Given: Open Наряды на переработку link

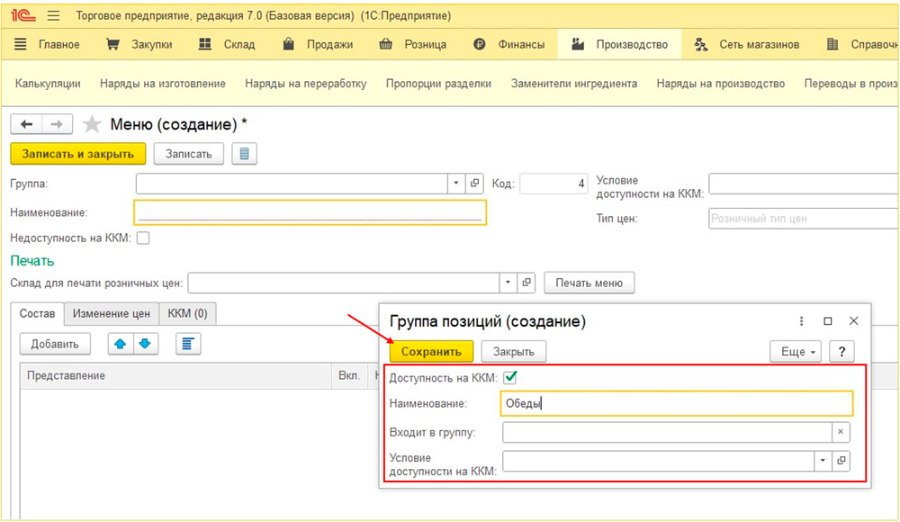Looking at the screenshot, I should [305, 83].
